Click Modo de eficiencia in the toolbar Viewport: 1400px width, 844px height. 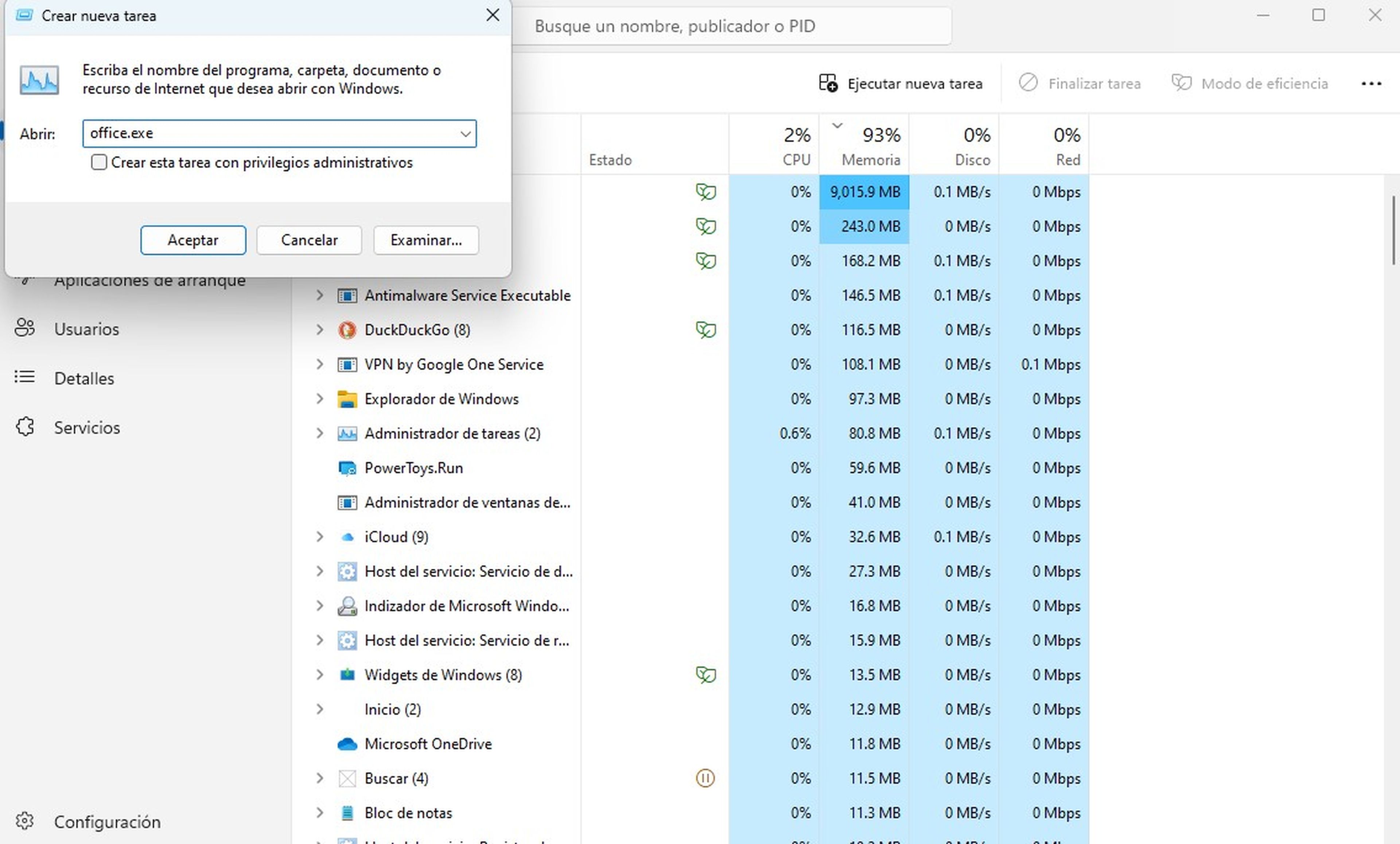pyautogui.click(x=1250, y=83)
